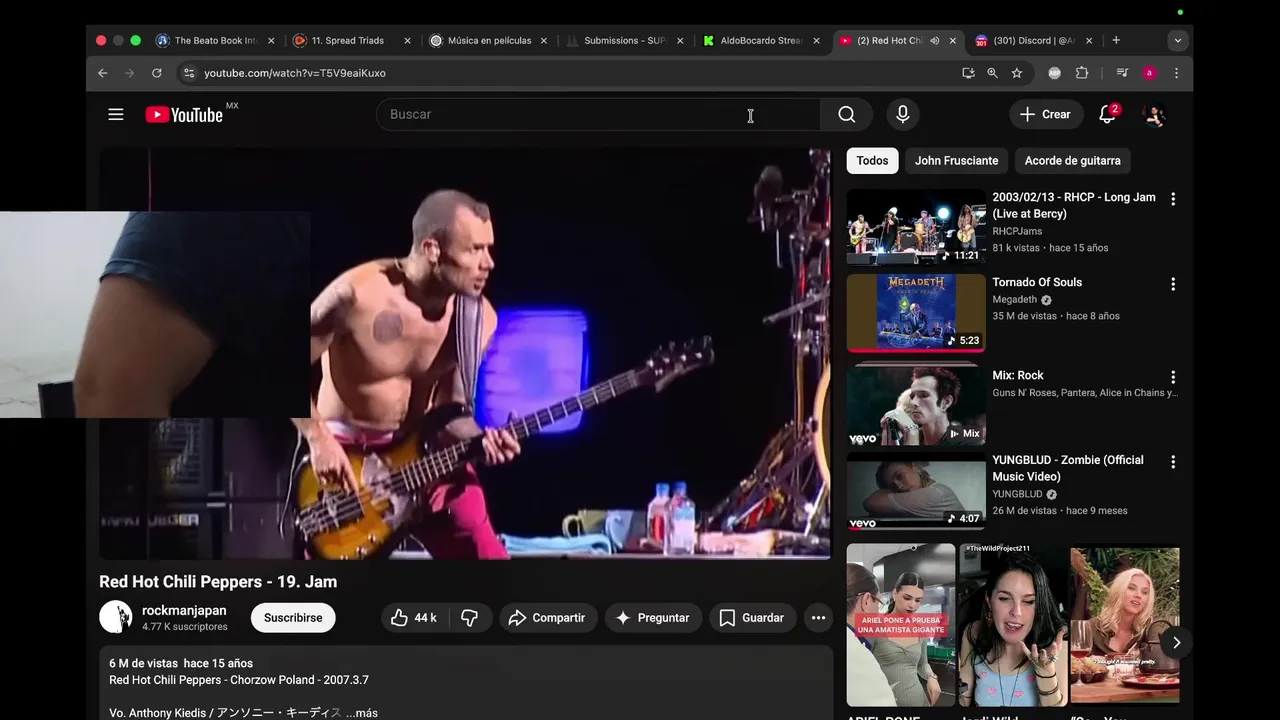Open the Mix: Rock thumbnail

coord(916,405)
